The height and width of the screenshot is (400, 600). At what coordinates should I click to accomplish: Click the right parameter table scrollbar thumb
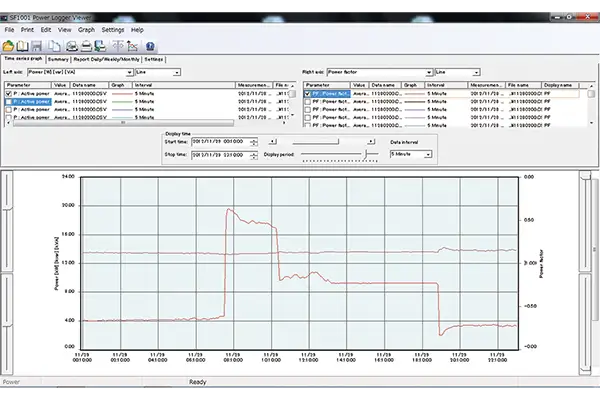[x=591, y=94]
